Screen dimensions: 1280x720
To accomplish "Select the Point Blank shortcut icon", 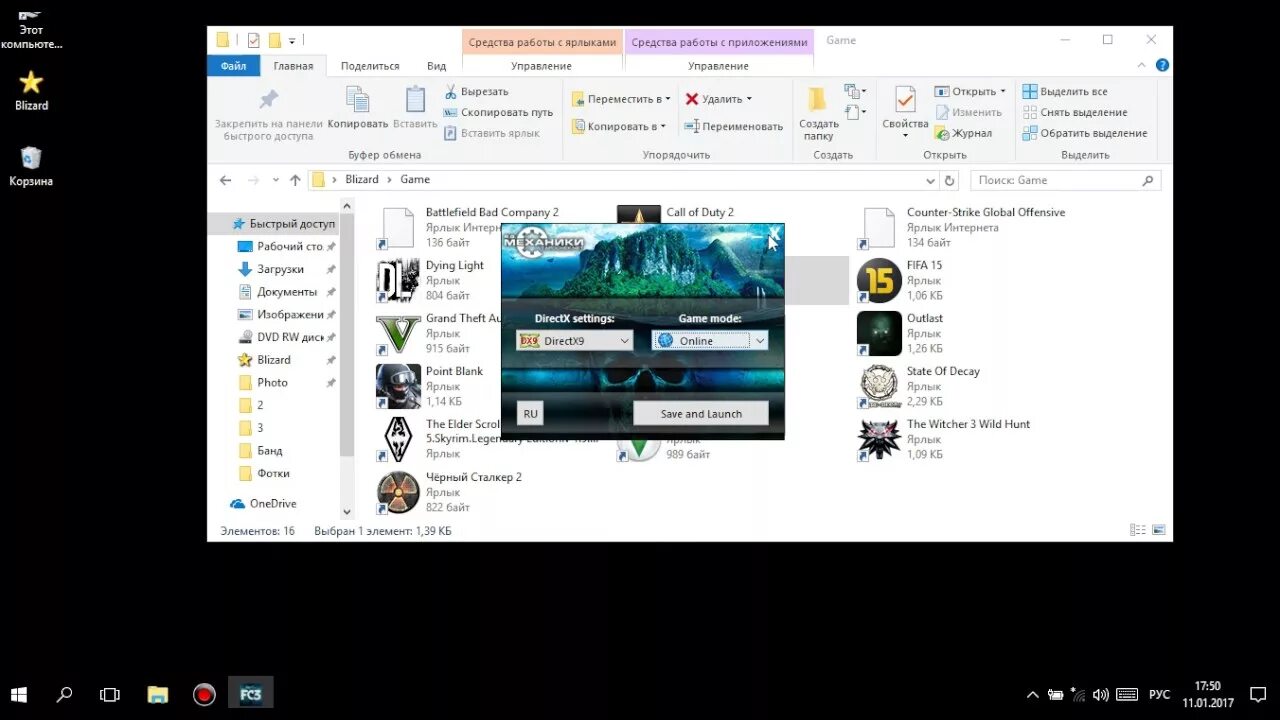I will (397, 386).
